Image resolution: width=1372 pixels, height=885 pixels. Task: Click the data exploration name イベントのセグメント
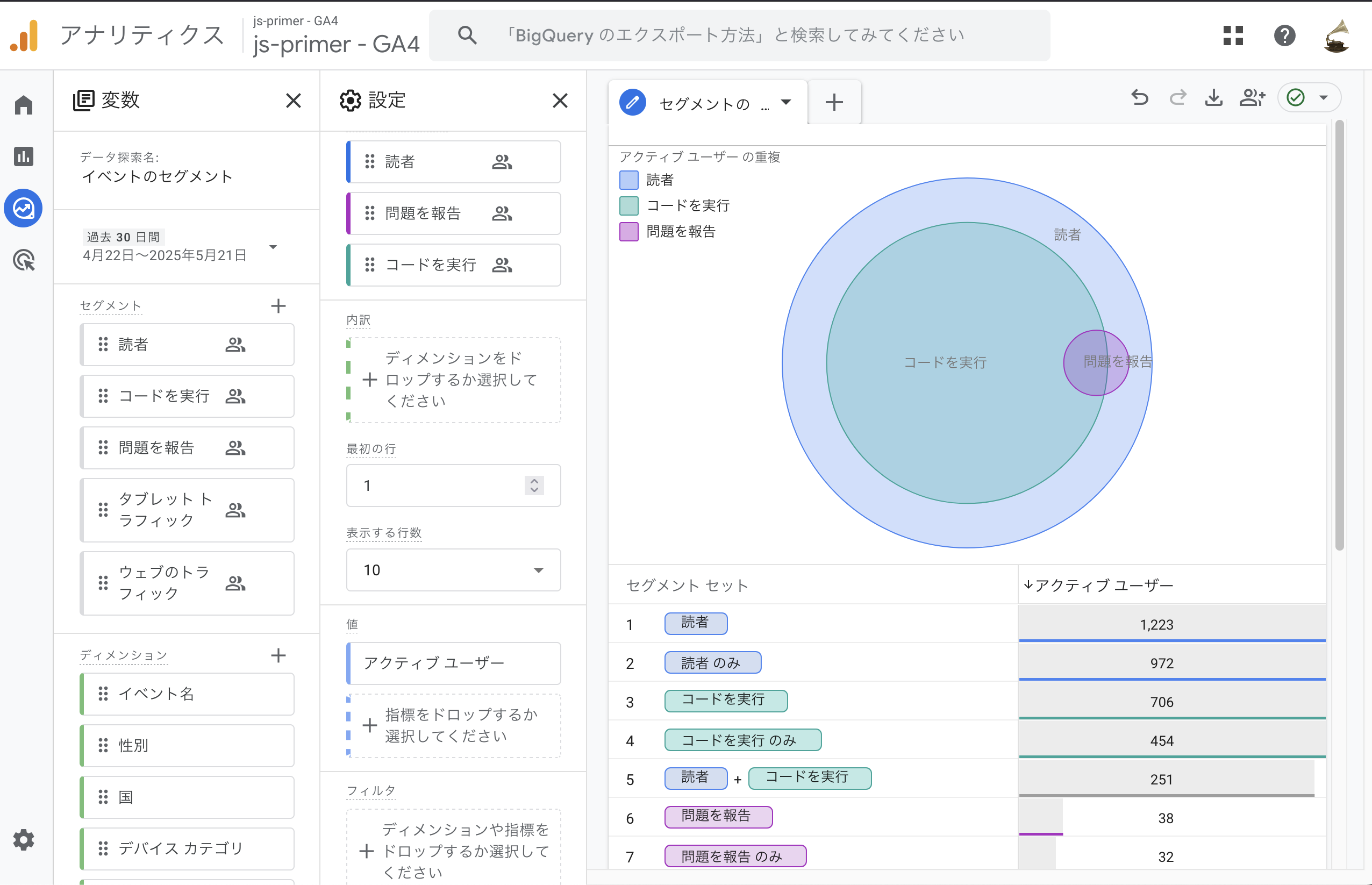point(158,176)
